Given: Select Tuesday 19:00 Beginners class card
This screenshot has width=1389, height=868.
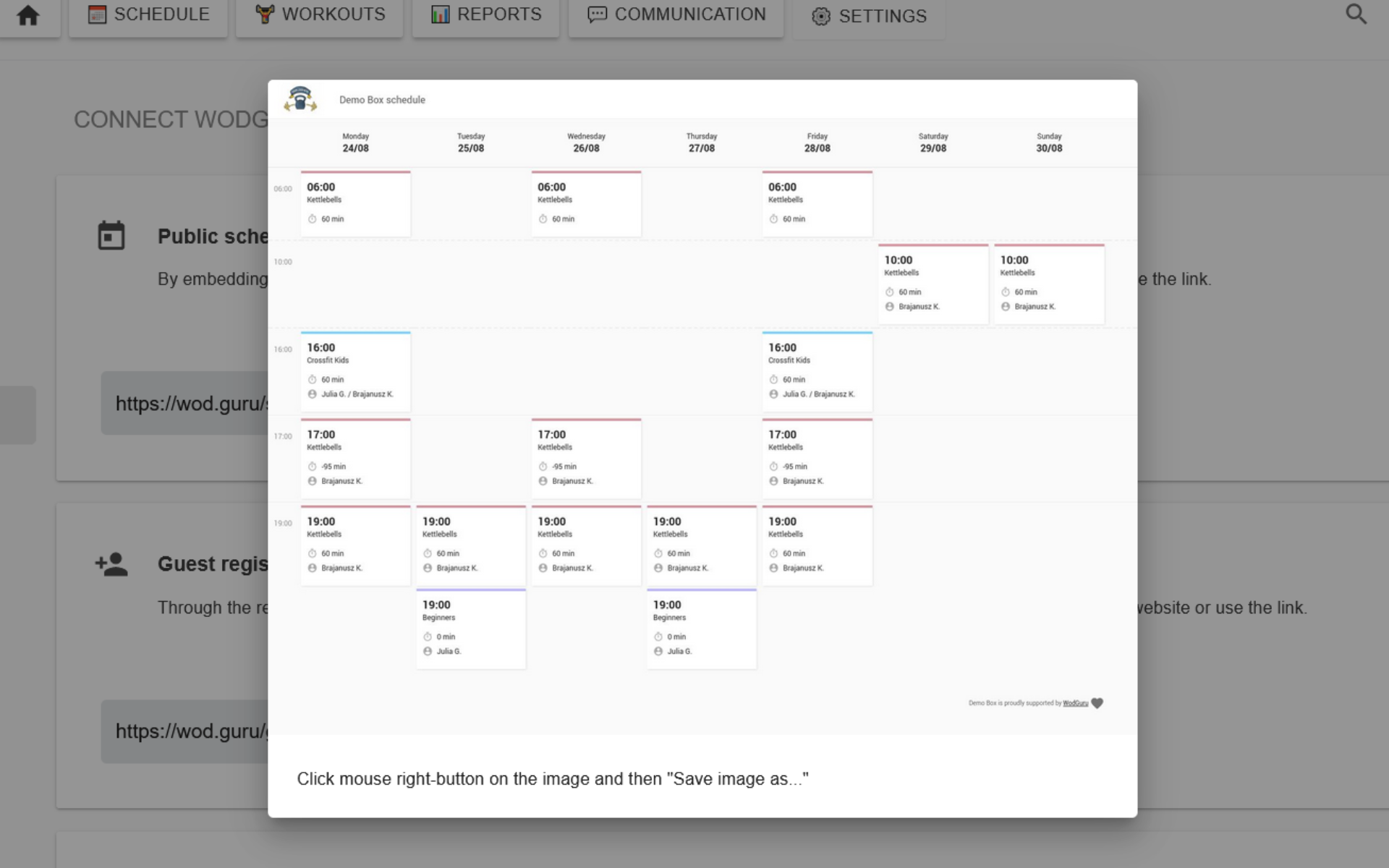Looking at the screenshot, I should pyautogui.click(x=470, y=629).
